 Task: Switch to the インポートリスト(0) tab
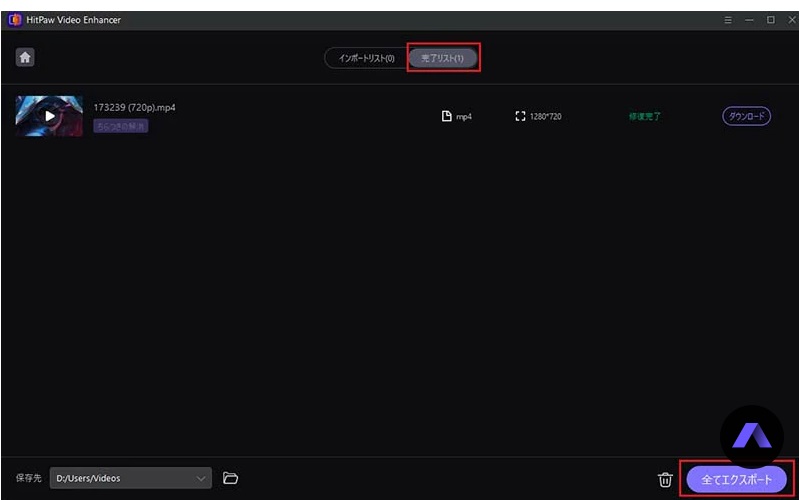point(364,58)
